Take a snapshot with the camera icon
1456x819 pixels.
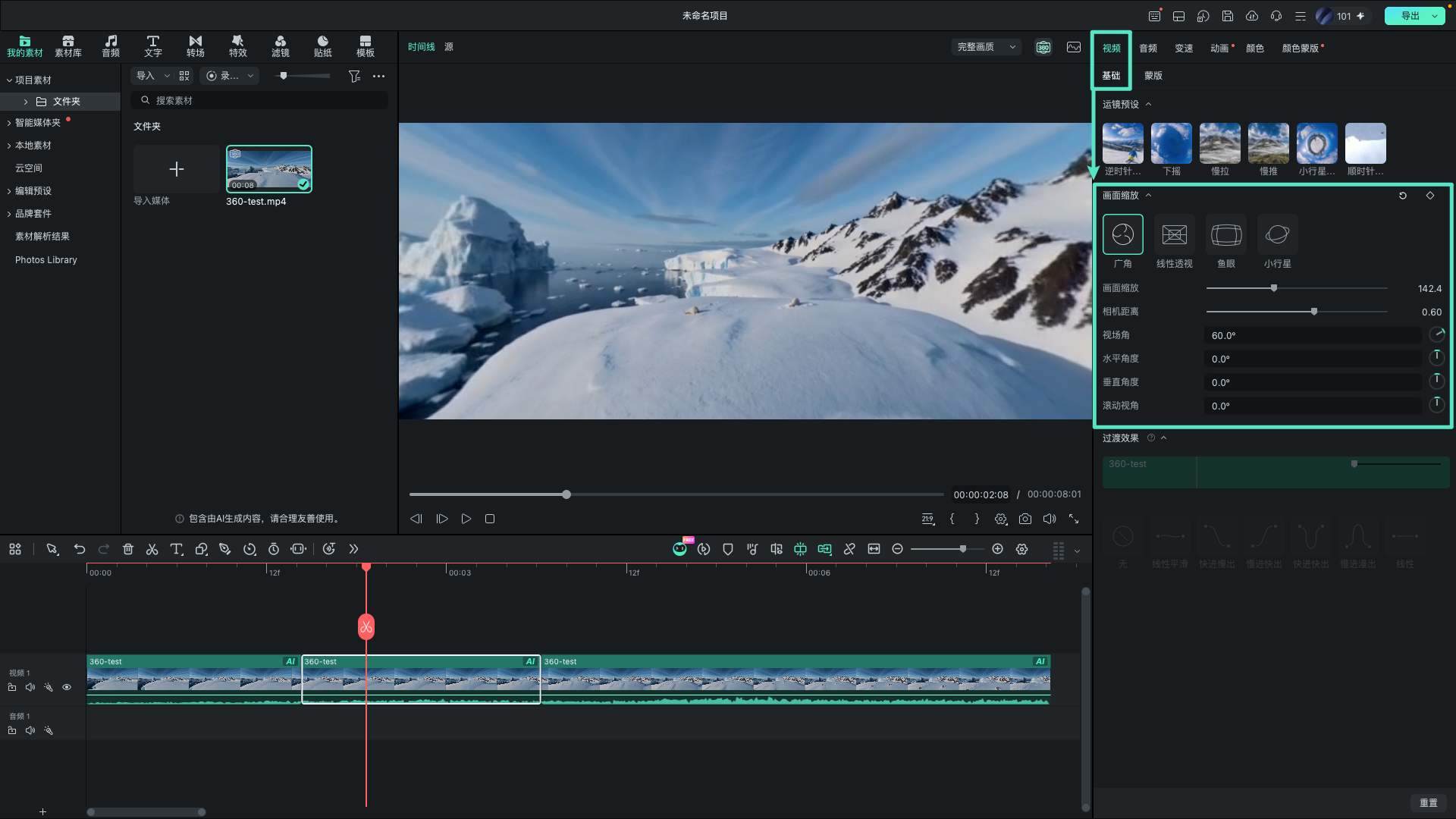click(1025, 519)
